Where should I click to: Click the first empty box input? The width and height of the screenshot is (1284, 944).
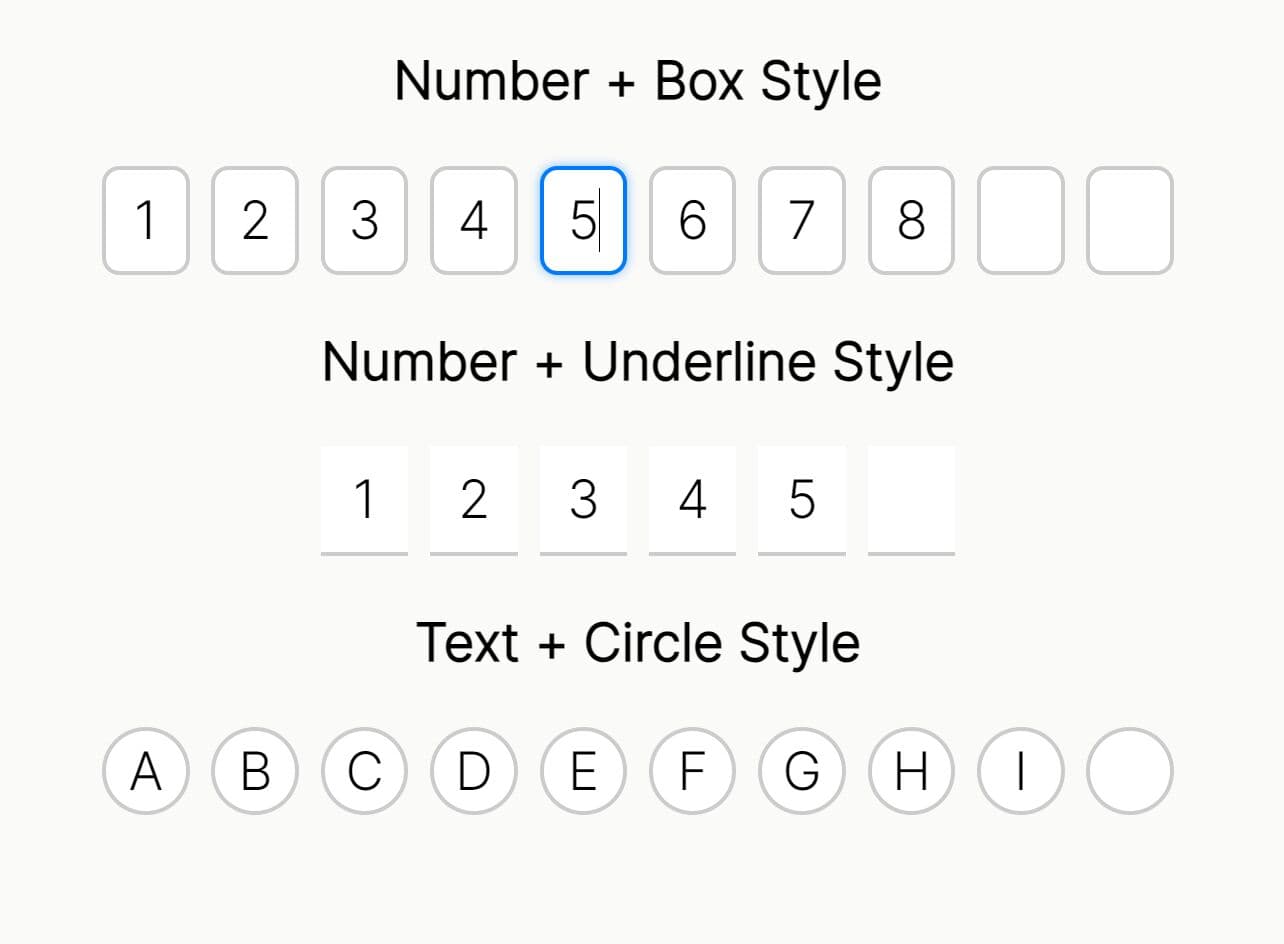[1020, 220]
